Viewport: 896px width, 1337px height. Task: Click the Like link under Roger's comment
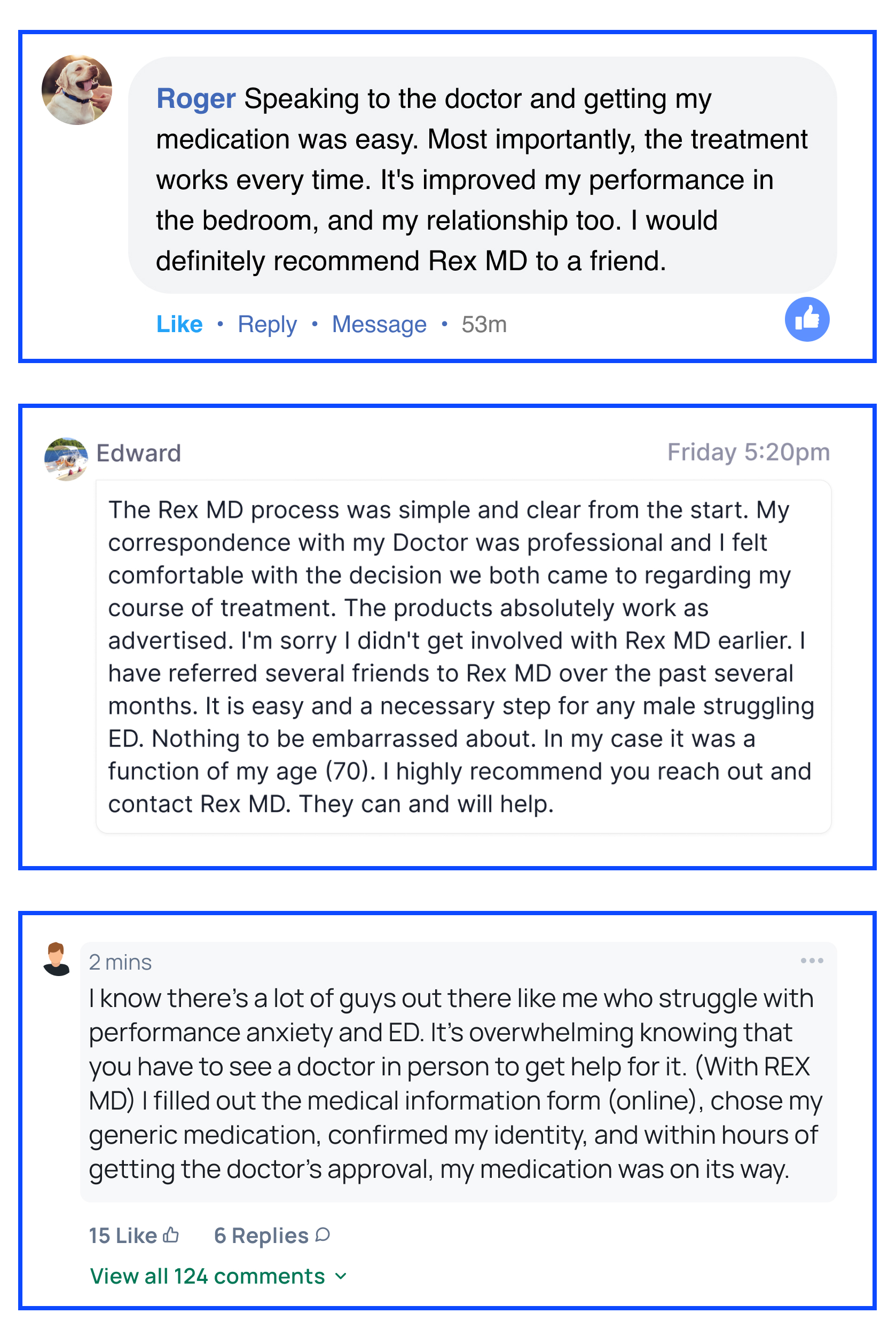179,324
